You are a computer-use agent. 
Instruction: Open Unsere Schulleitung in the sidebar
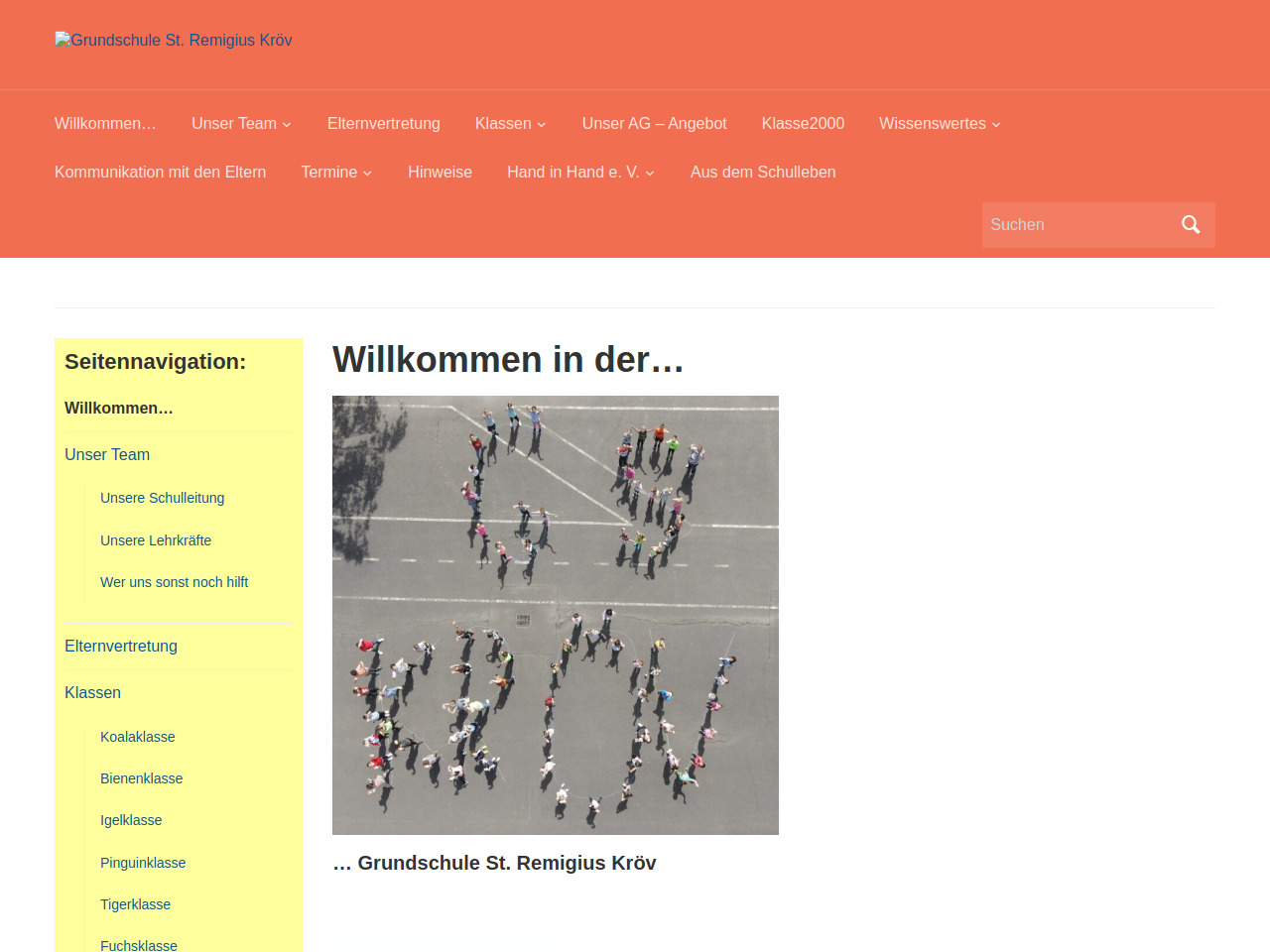point(162,498)
